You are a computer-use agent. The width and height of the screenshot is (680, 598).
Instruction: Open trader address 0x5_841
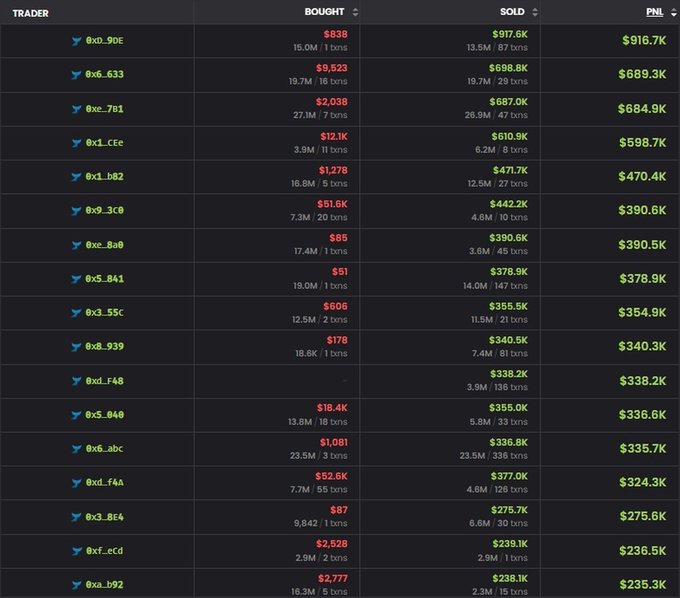[x=105, y=279]
